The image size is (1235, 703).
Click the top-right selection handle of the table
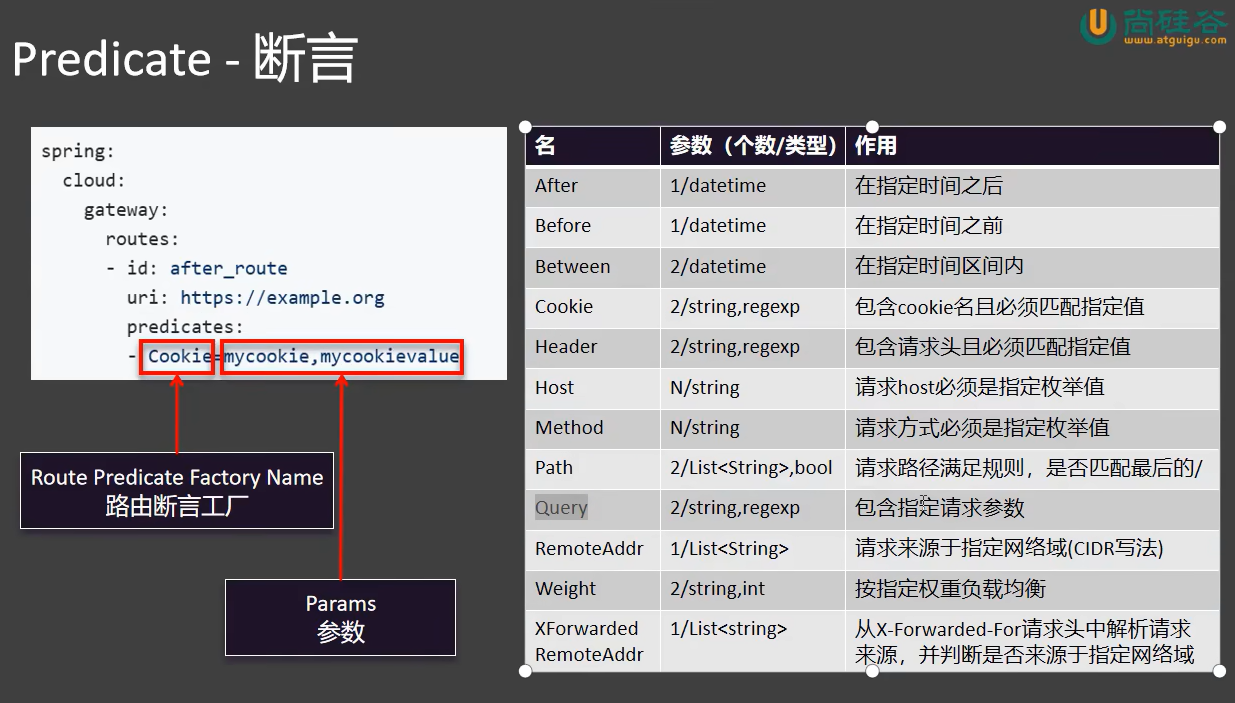[x=1219, y=127]
